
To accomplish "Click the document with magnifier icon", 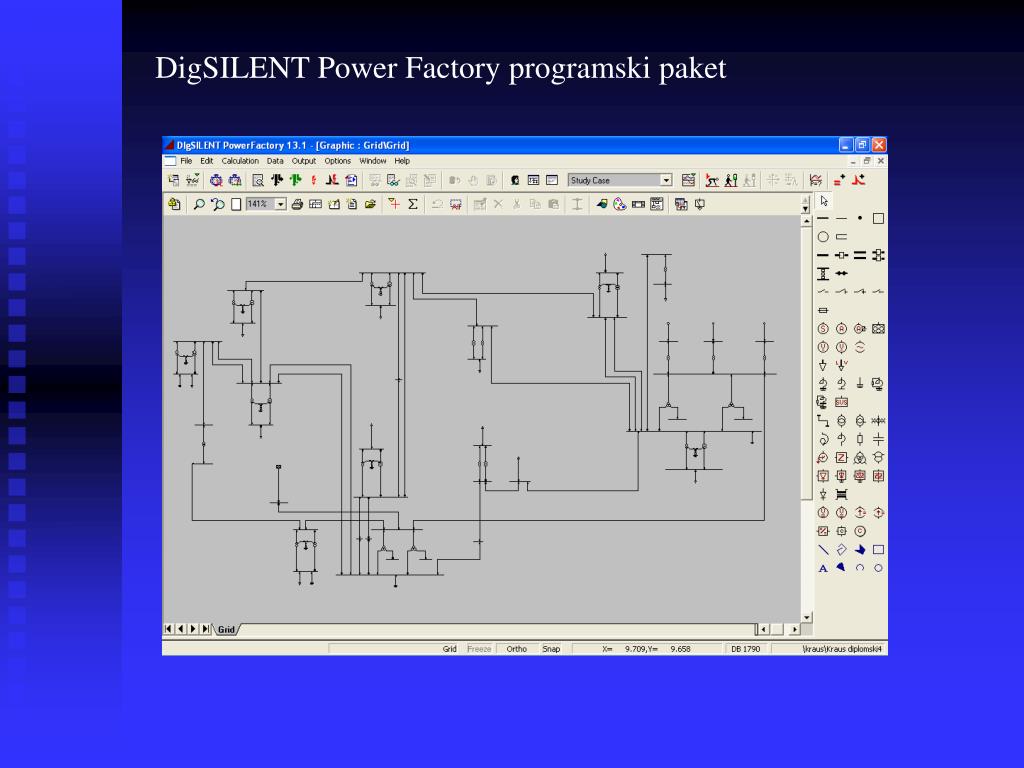I will pyautogui.click(x=258, y=180).
